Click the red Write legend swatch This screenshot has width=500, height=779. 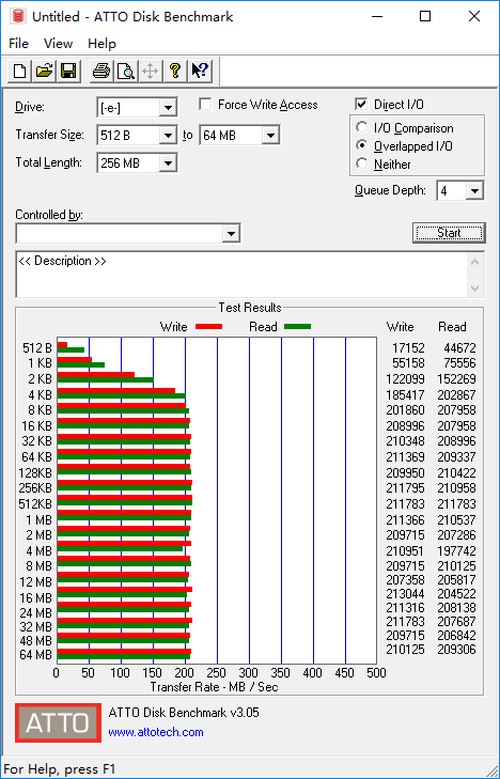tap(209, 327)
